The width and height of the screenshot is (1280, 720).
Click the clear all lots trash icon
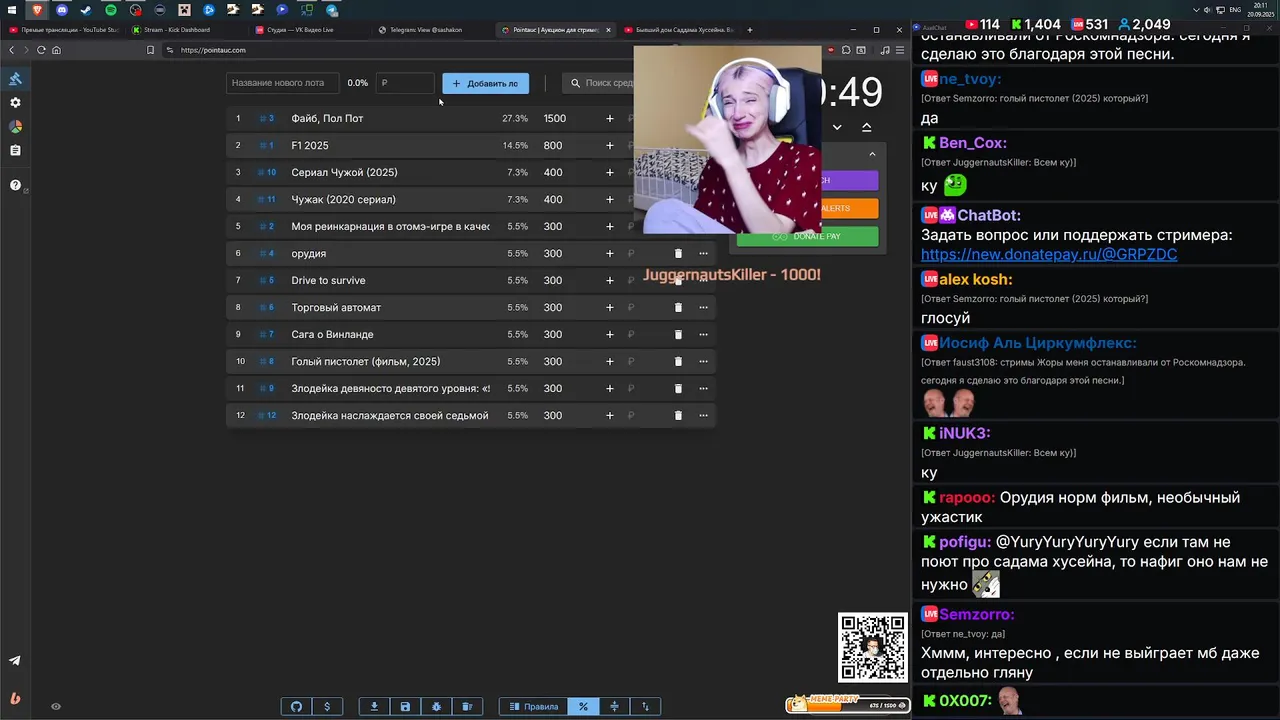pos(467,706)
